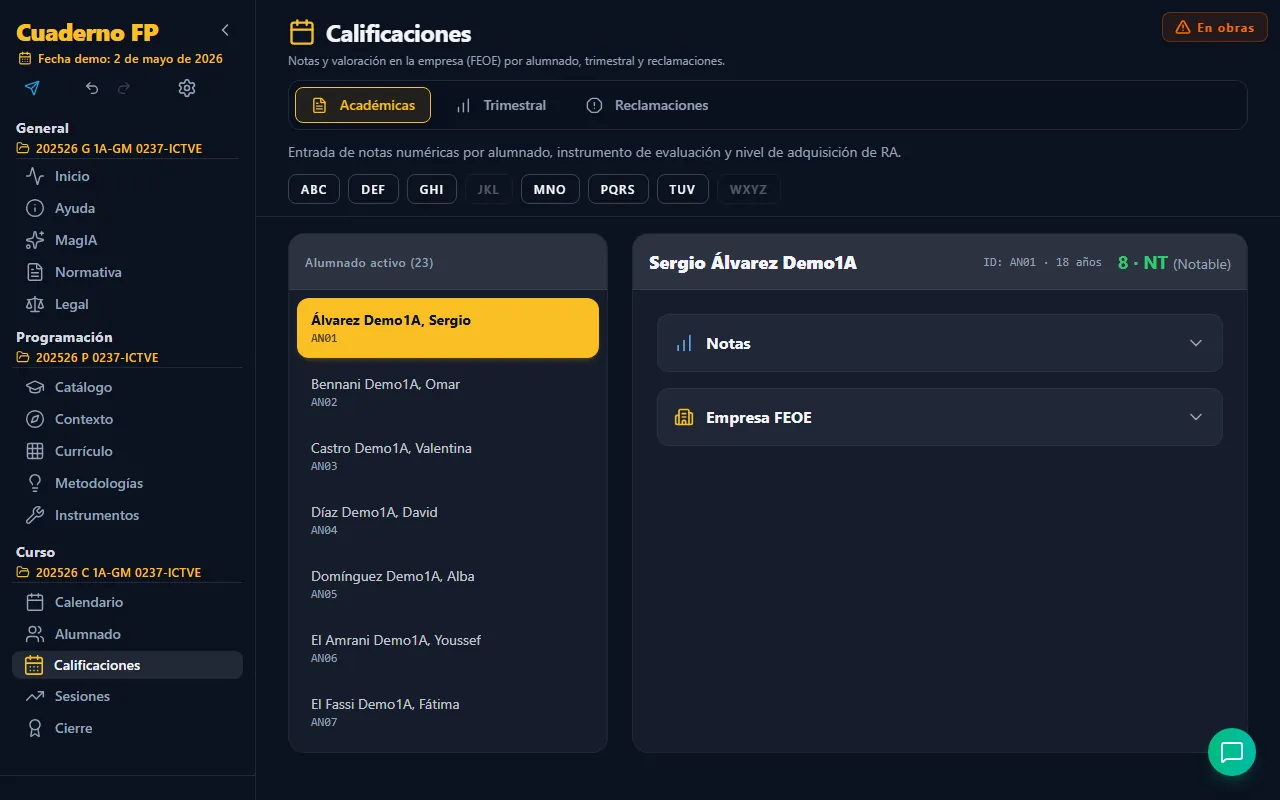Click the En obras warning badge
Image resolution: width=1280 pixels, height=800 pixels.
(1215, 27)
